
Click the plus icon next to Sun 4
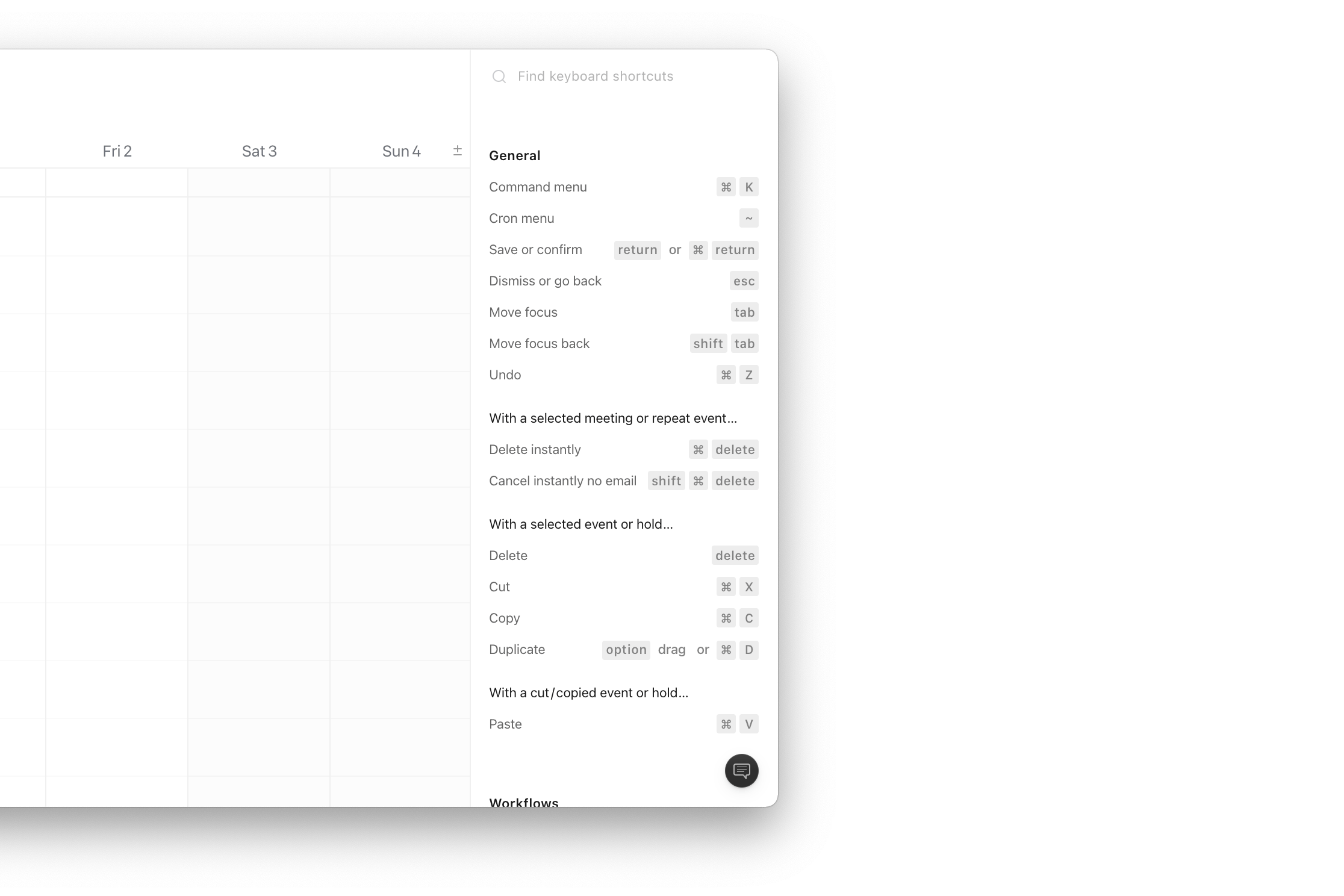(x=458, y=151)
